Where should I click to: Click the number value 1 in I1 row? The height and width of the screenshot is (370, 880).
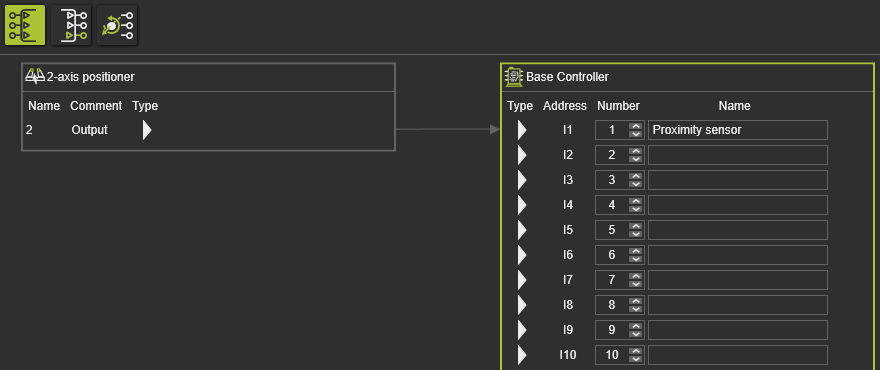click(x=612, y=130)
